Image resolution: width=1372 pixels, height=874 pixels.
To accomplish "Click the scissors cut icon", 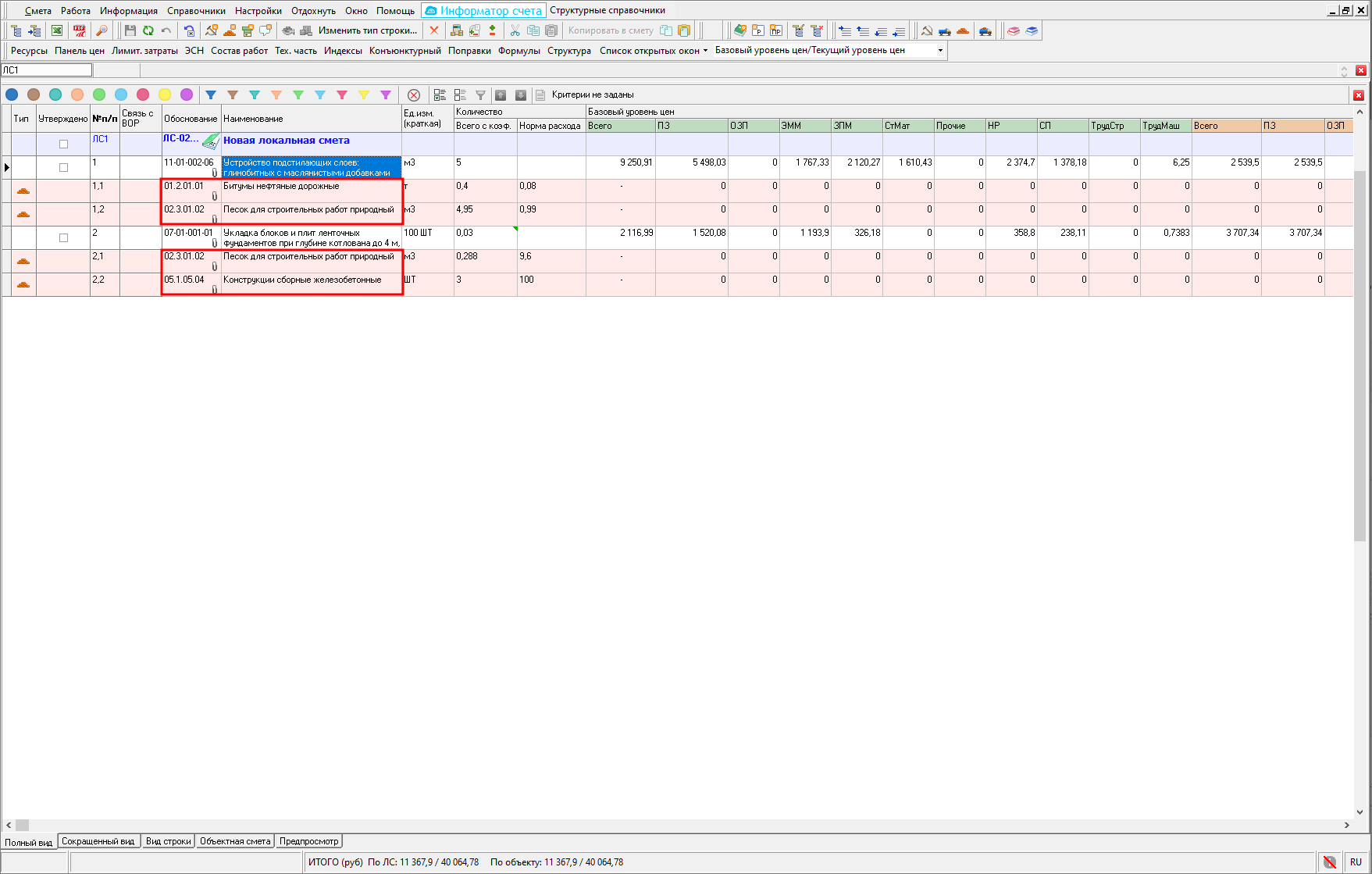I will click(515, 30).
